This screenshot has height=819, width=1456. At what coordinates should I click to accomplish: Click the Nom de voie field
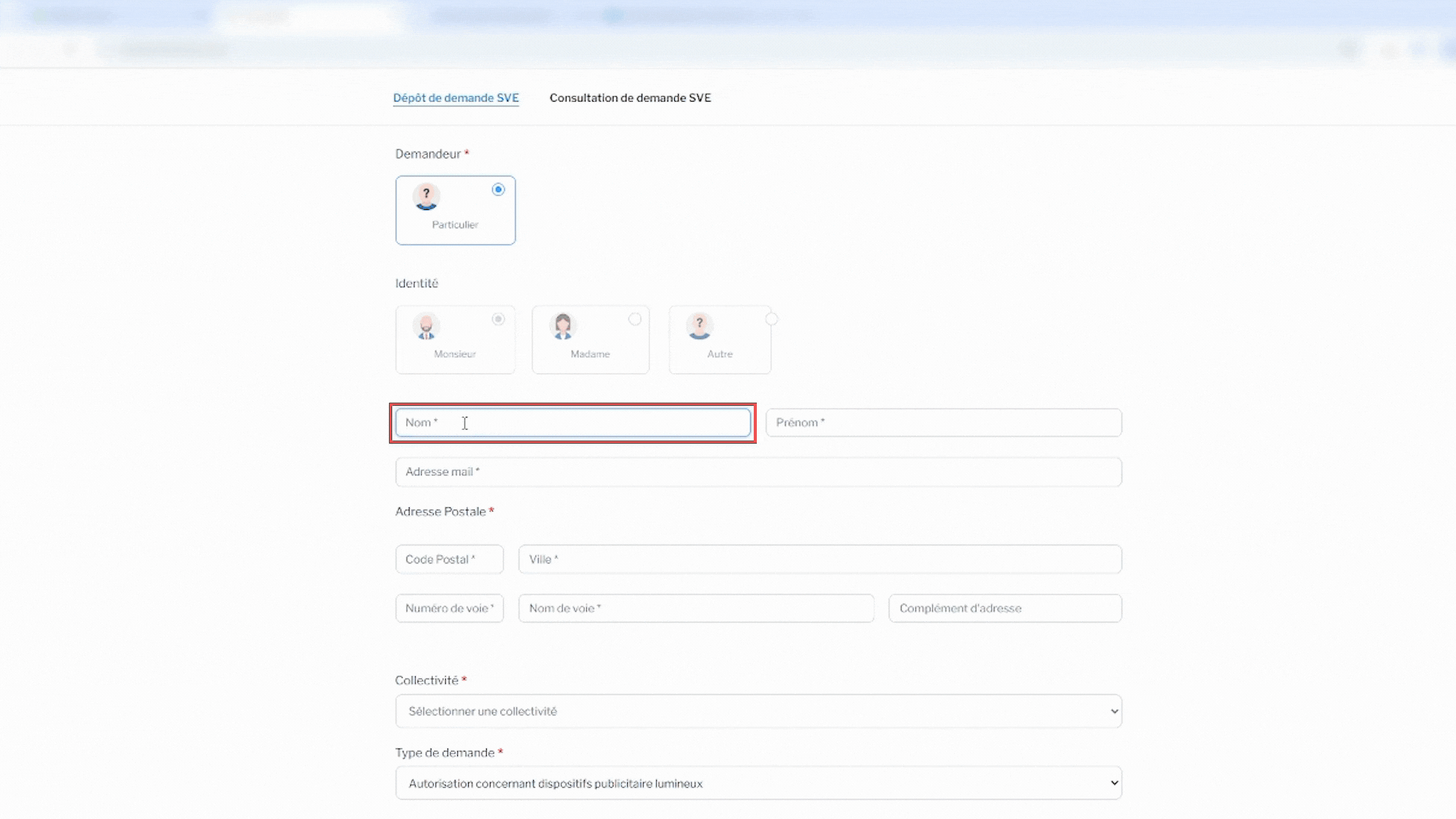tap(696, 608)
